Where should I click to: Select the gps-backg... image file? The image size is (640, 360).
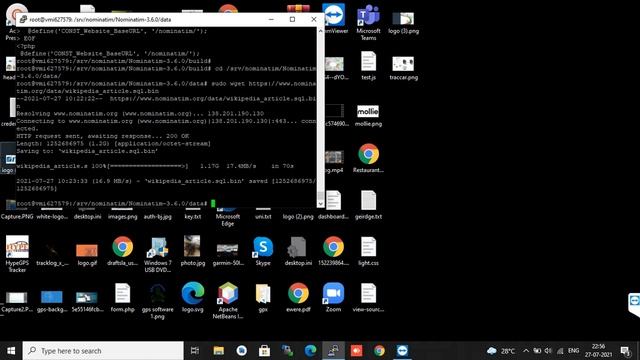tap(52, 301)
